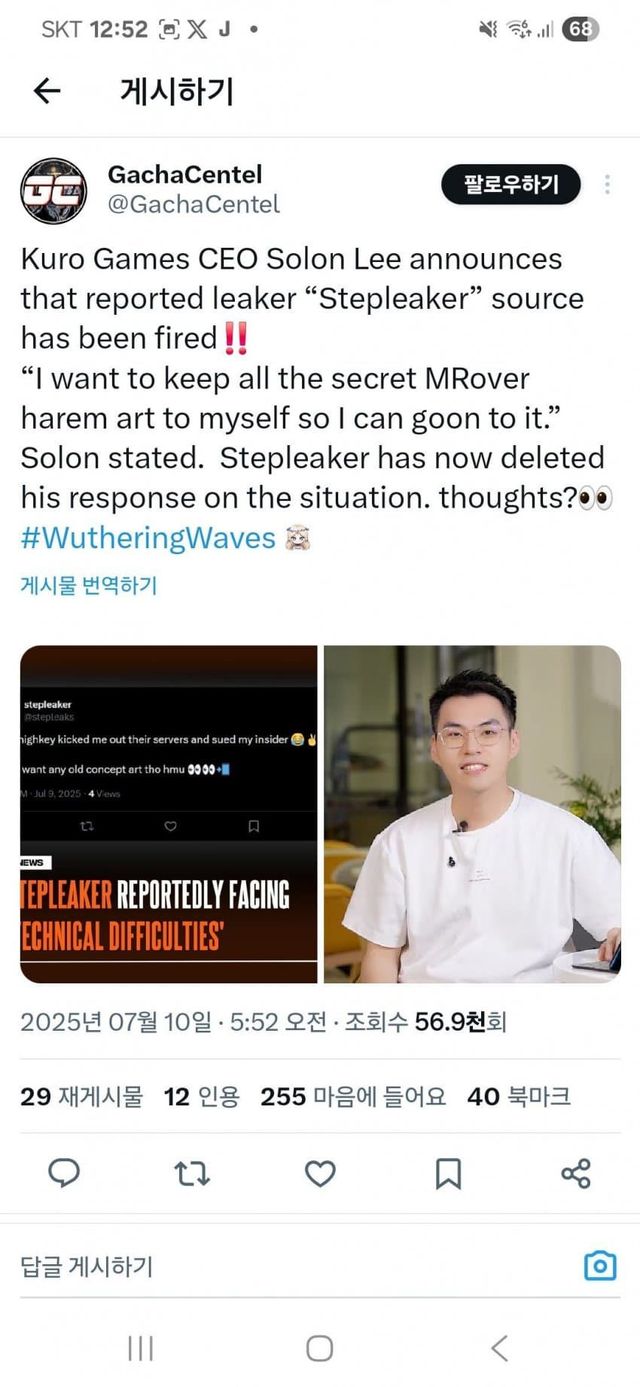
Task: Bookmark the post with bookmark icon
Action: 448,1173
